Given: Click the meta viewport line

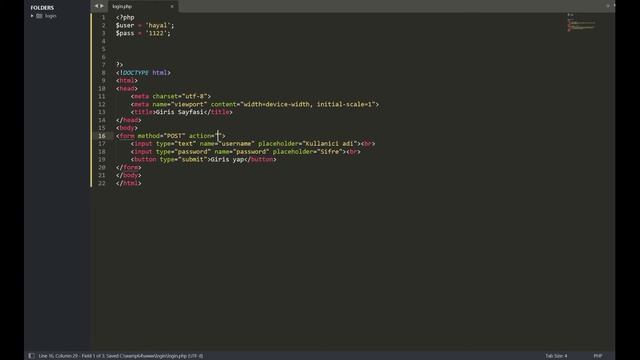Looking at the screenshot, I should [255, 104].
